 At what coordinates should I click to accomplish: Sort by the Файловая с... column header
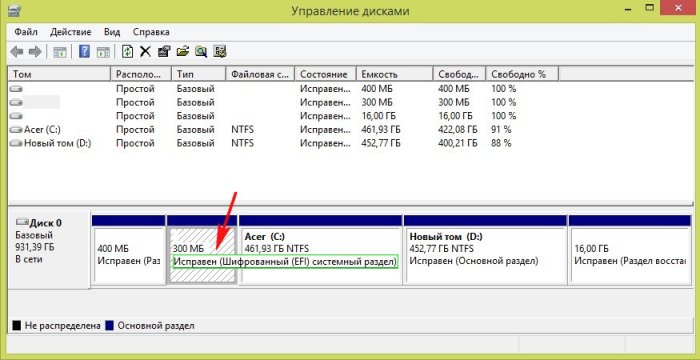point(261,74)
